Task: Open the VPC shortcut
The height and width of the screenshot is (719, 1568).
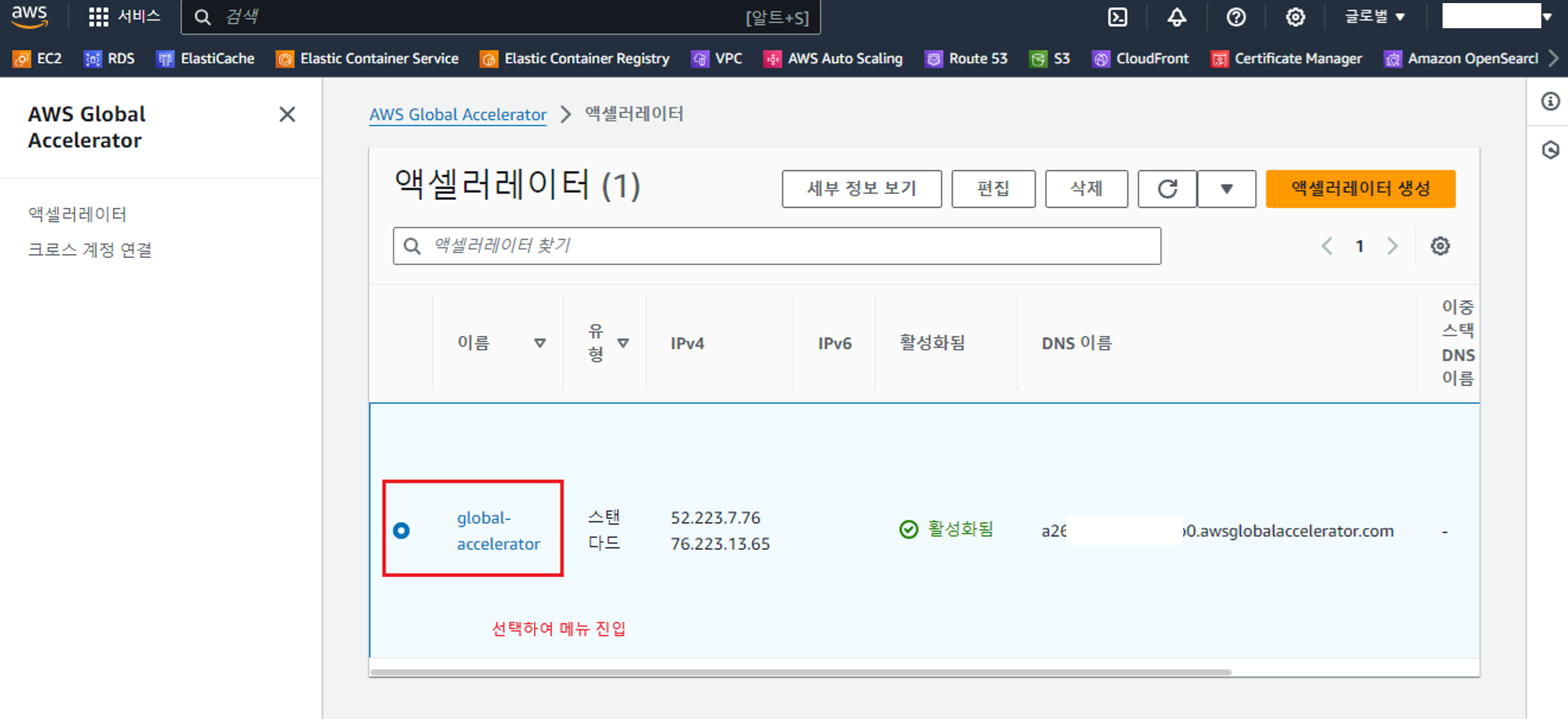Action: click(x=717, y=59)
